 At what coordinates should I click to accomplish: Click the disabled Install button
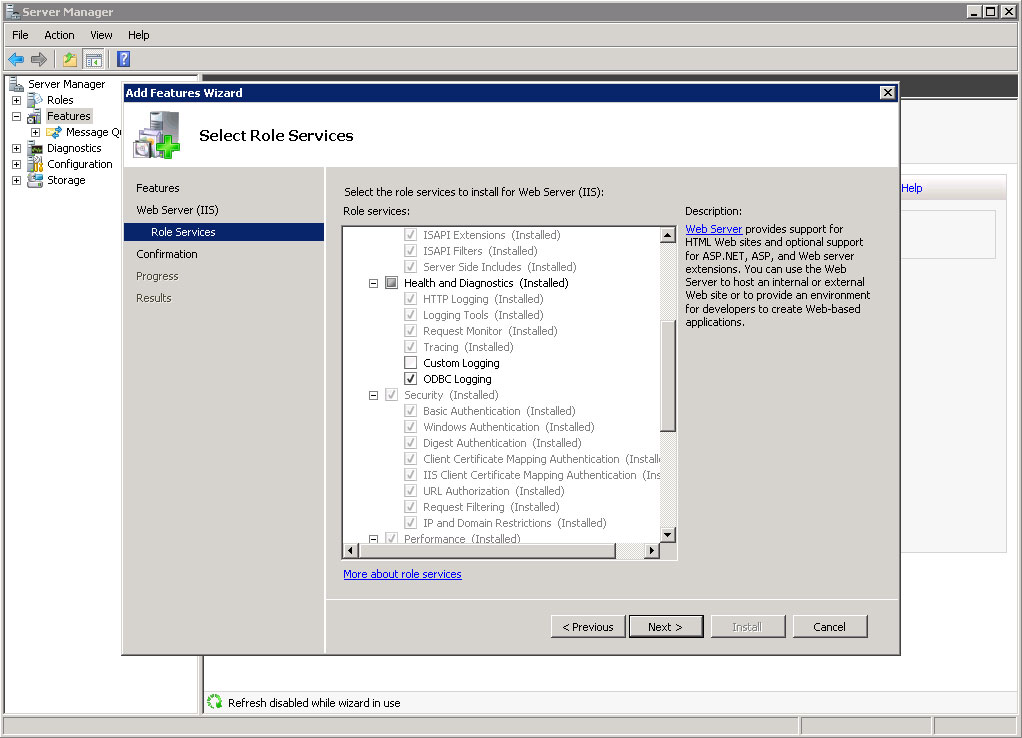[748, 627]
